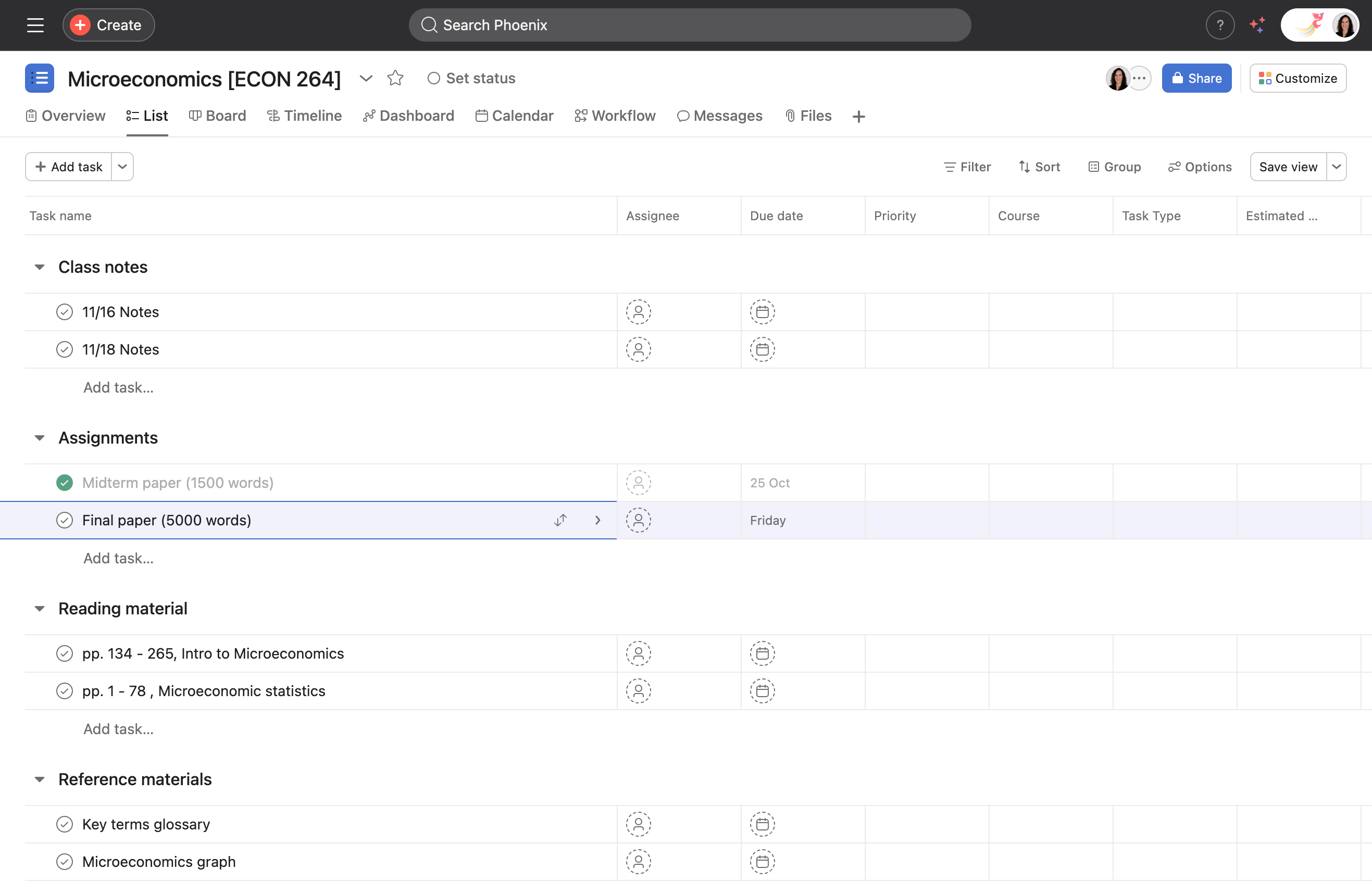Open the Search Phoenix field
This screenshot has height=882, width=1372.
(689, 24)
